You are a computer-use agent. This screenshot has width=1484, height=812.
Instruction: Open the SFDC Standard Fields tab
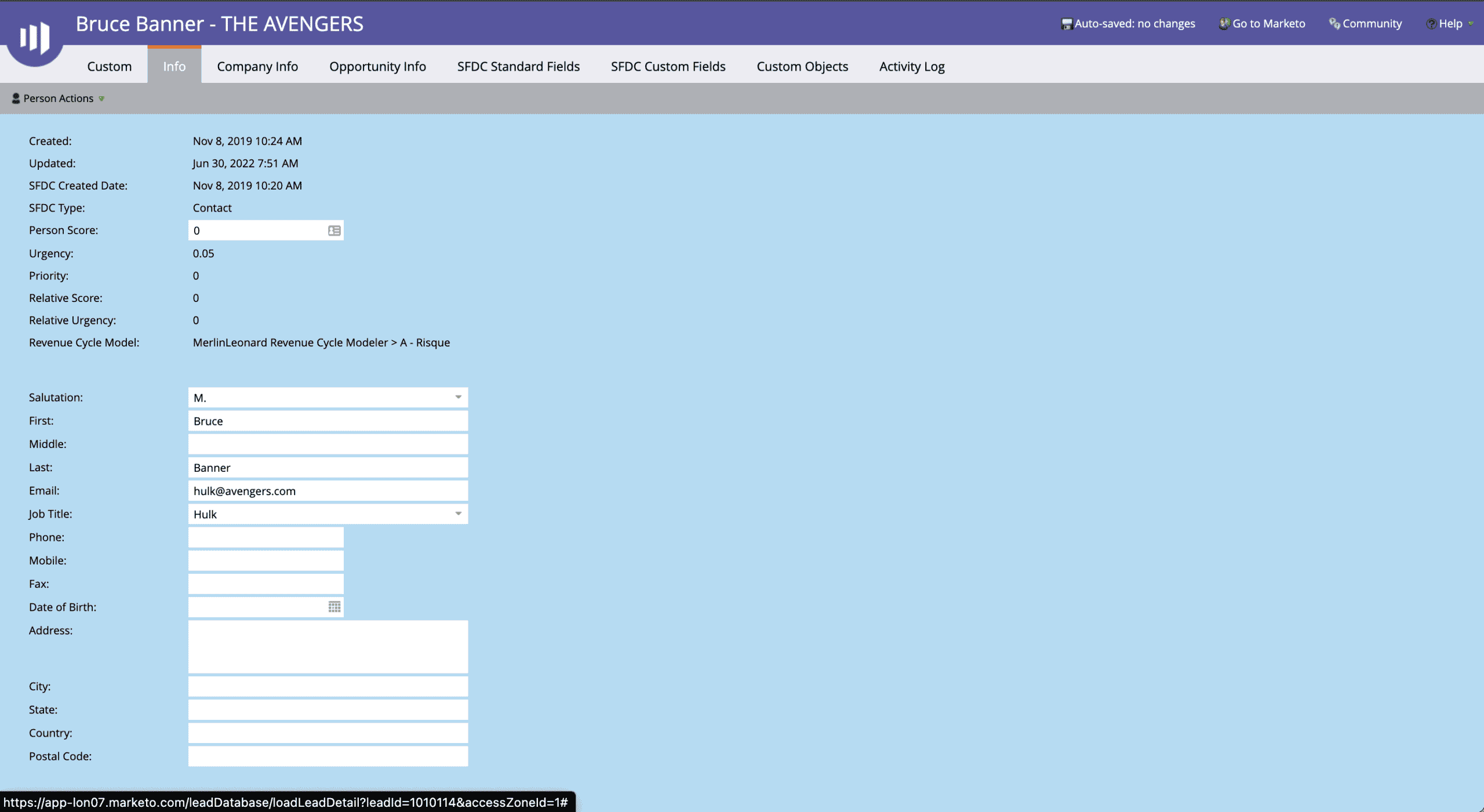[x=518, y=67]
